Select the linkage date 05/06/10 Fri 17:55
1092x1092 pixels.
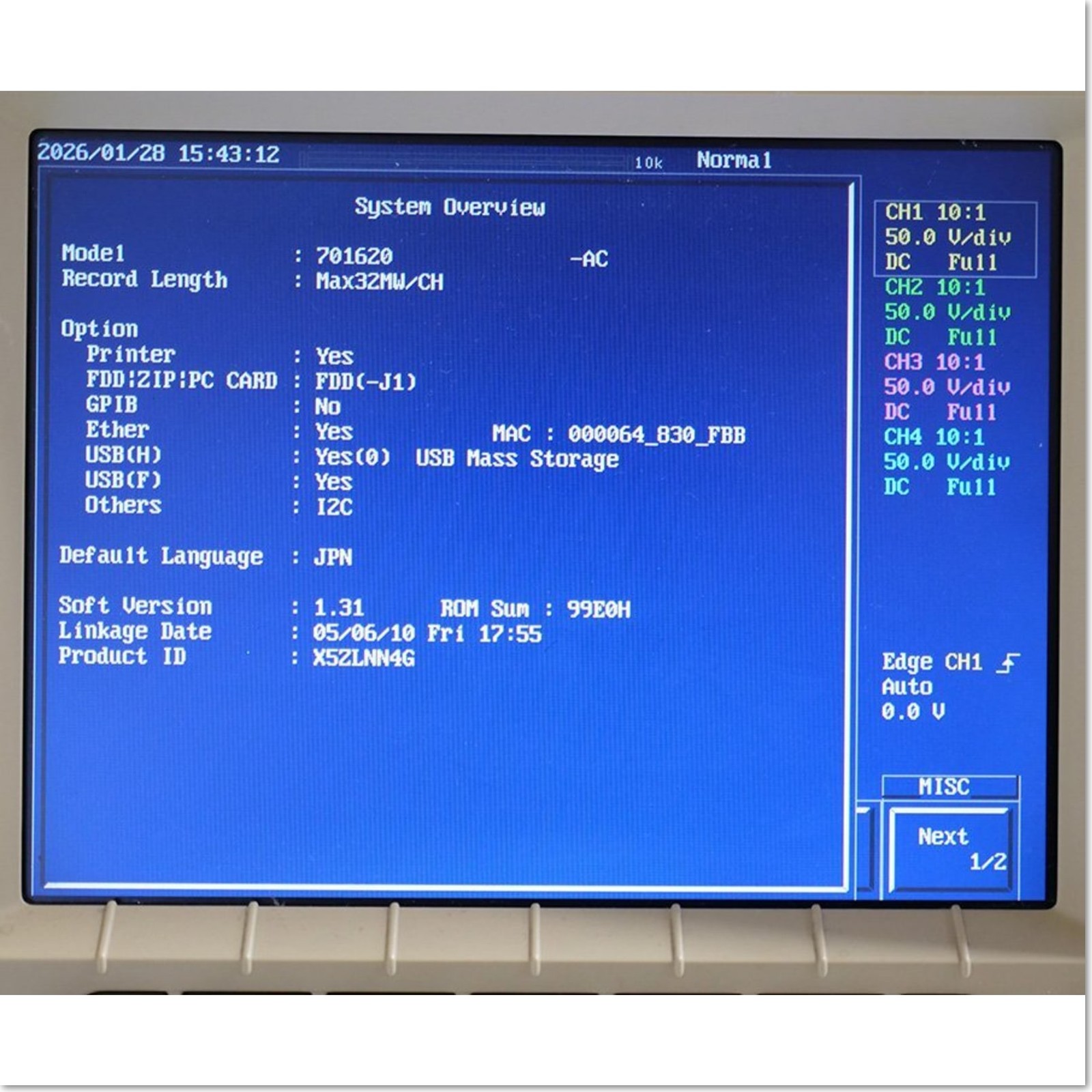(427, 633)
